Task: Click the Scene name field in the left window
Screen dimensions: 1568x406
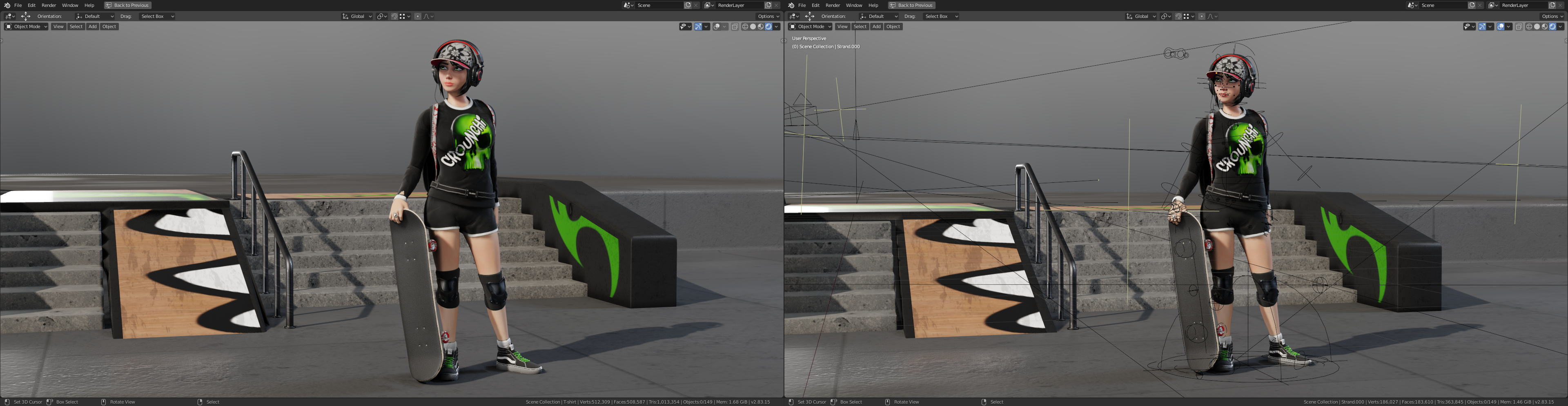Action: (x=659, y=5)
